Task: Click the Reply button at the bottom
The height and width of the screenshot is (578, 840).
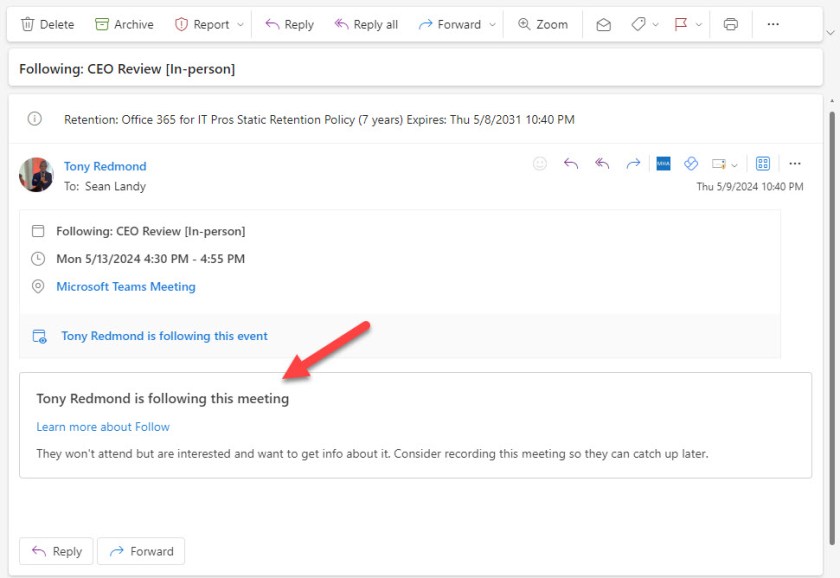Action: (56, 551)
